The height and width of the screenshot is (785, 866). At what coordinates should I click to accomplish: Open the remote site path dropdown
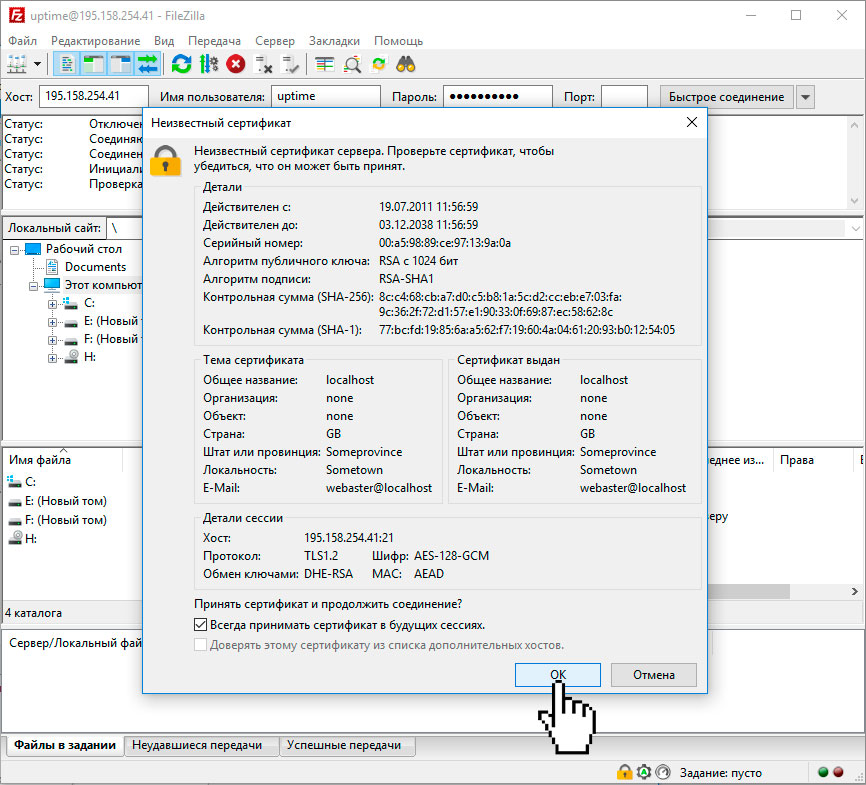855,228
